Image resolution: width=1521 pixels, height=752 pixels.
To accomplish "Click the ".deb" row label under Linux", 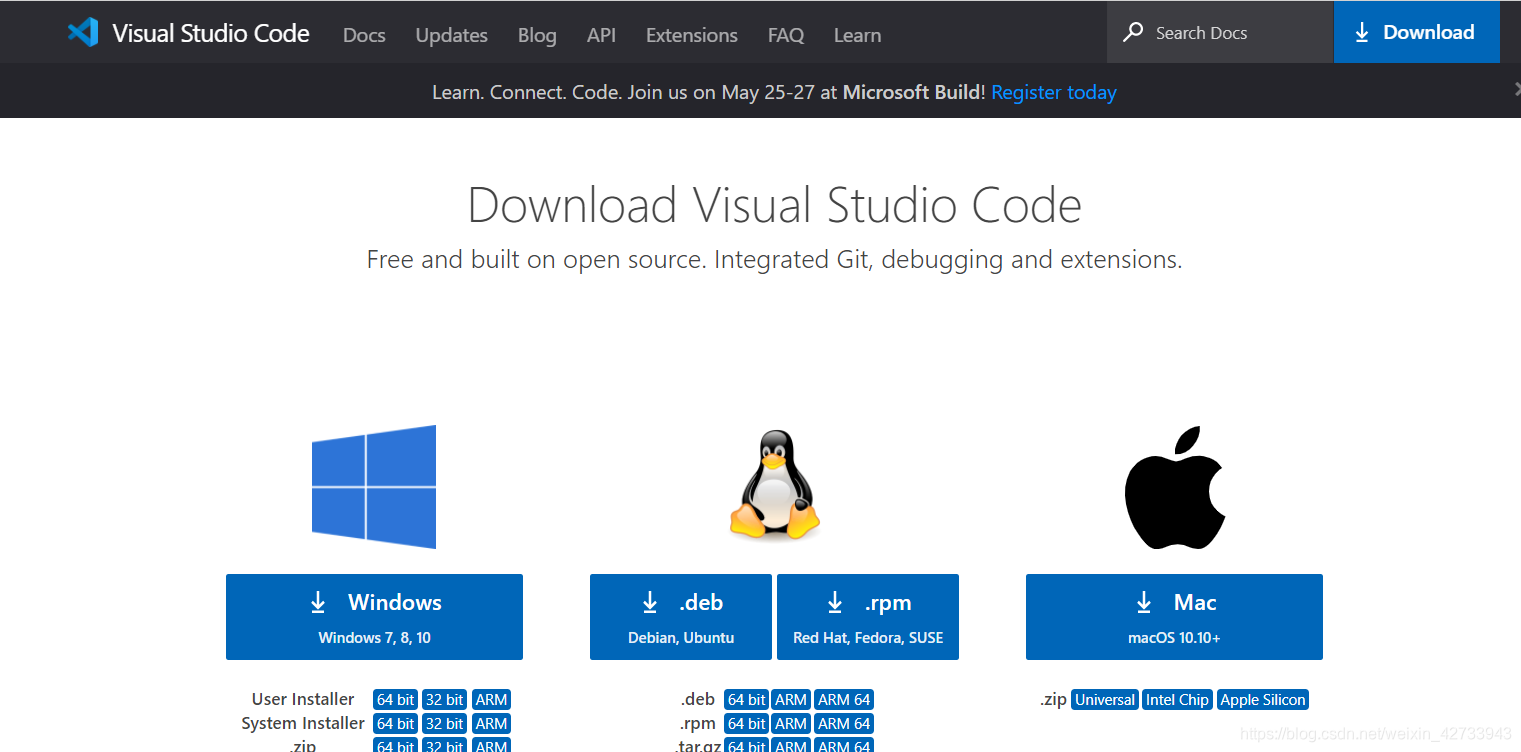I will [x=698, y=699].
